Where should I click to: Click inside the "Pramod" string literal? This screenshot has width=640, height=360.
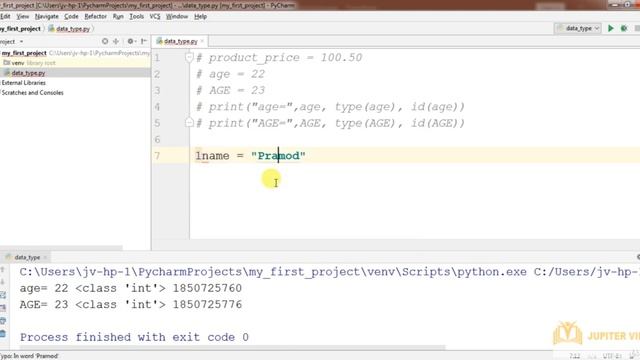click(278, 156)
